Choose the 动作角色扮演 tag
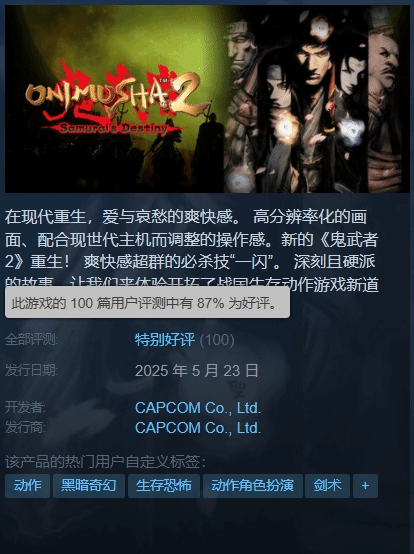 253,486
